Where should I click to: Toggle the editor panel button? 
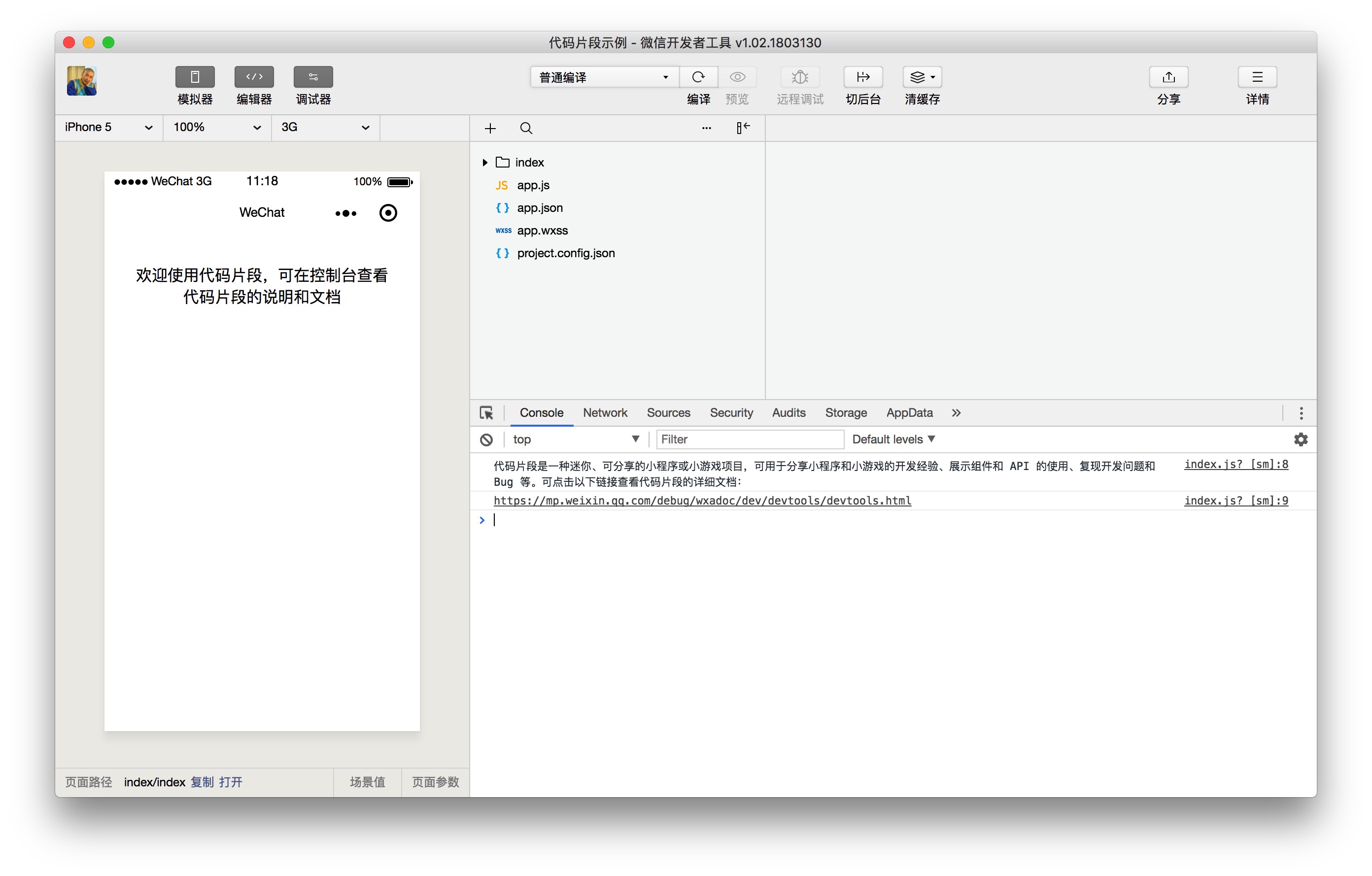coord(254,77)
